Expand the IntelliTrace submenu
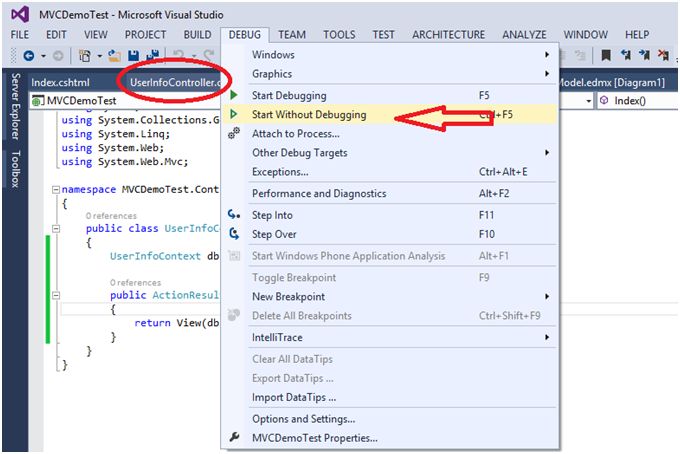680x454 pixels. tap(390, 337)
